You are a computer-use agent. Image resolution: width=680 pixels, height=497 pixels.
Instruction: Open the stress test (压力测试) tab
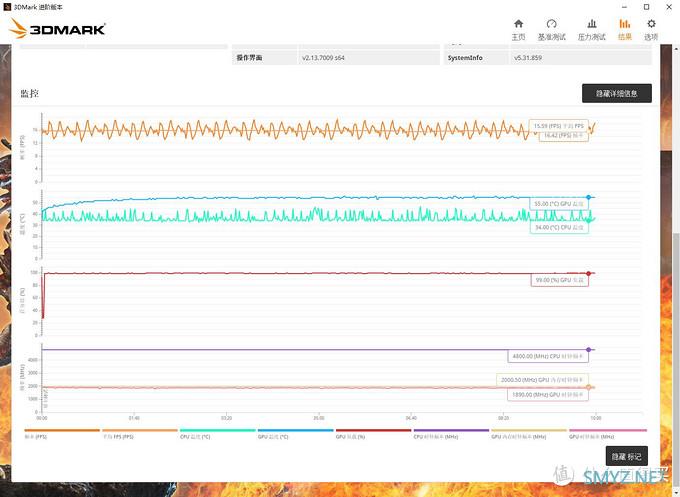pyautogui.click(x=592, y=30)
